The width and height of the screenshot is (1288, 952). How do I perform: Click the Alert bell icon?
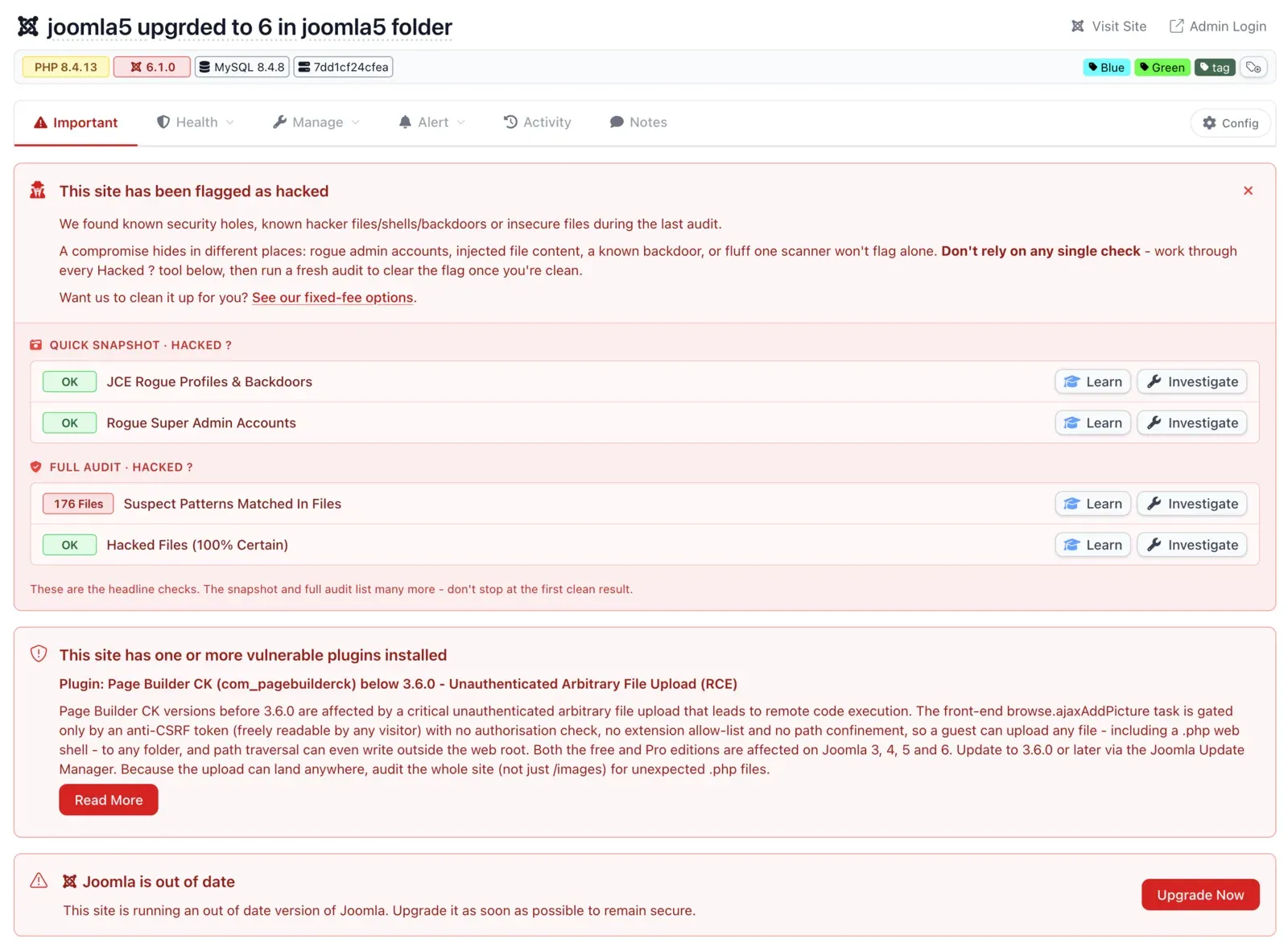coord(405,122)
